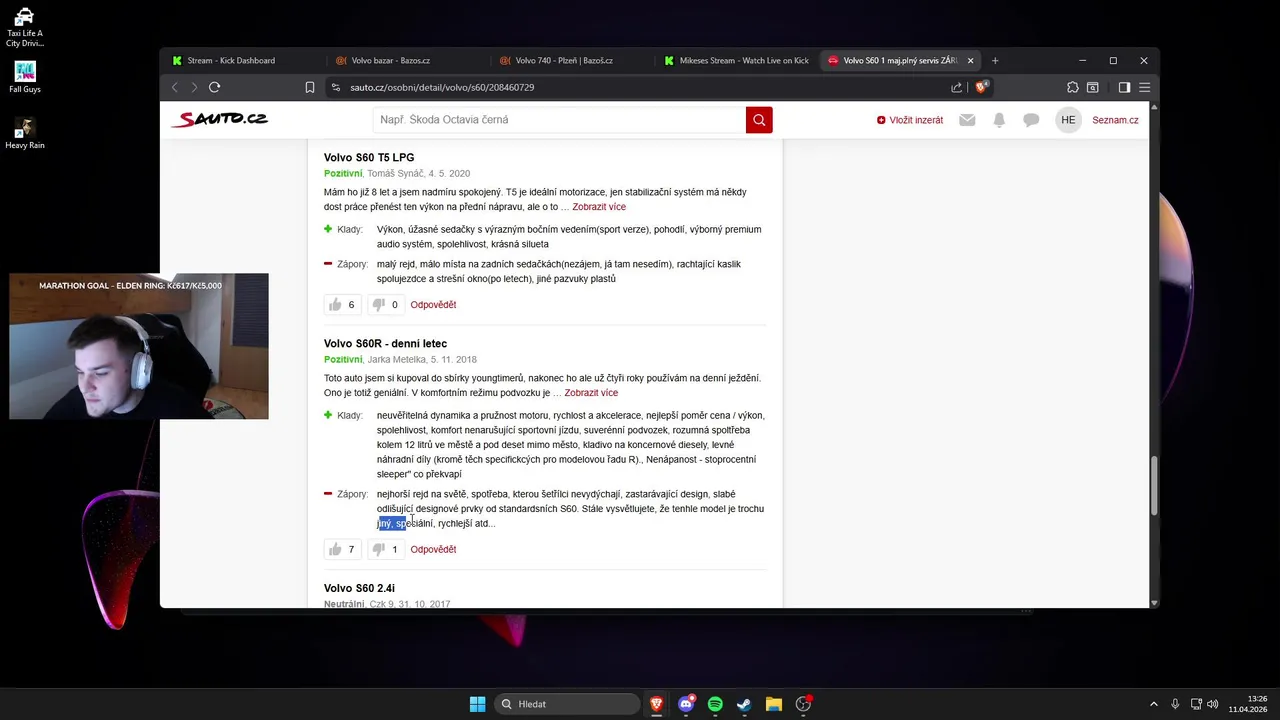The image size is (1280, 720).
Task: Bookmark this page icon in toolbar
Action: point(310,87)
